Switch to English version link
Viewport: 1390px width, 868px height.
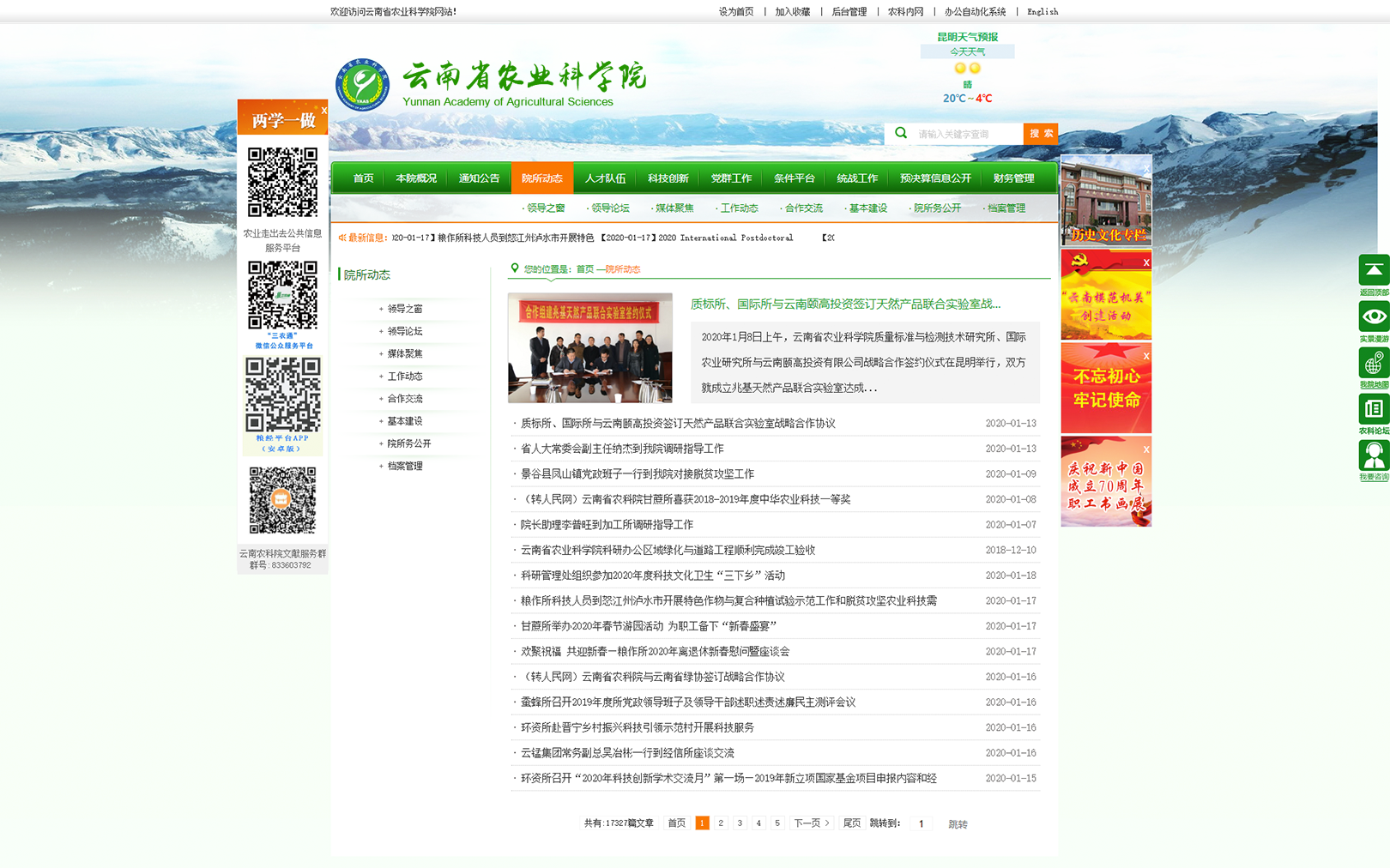1042,12
